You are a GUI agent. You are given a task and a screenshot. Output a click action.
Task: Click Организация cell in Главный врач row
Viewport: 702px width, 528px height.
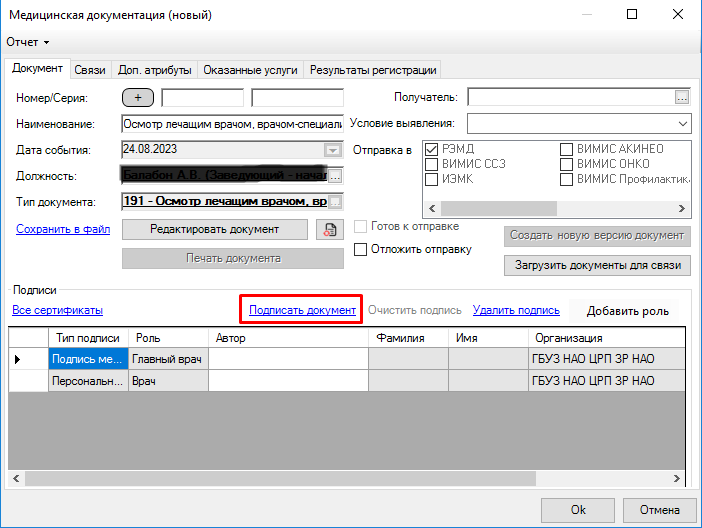tap(607, 359)
